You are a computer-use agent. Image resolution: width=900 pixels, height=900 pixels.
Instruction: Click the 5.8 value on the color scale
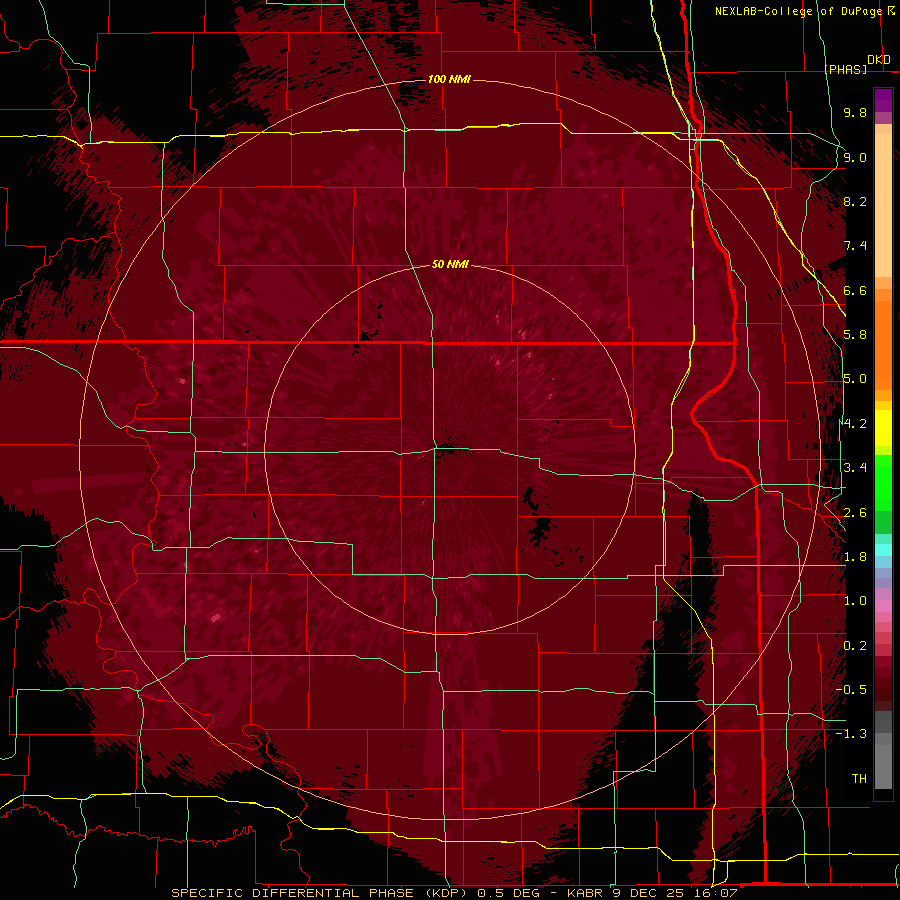pyautogui.click(x=855, y=335)
